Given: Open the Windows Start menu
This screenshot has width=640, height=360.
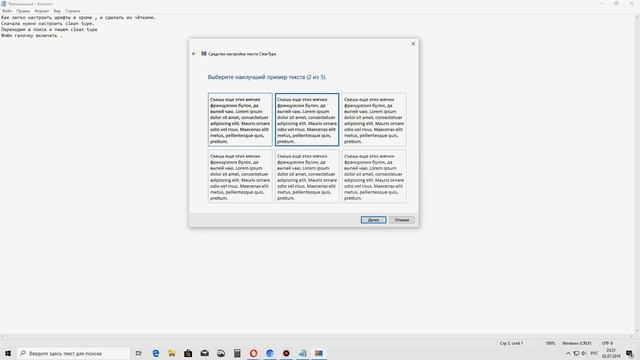Looking at the screenshot, I should pos(8,353).
